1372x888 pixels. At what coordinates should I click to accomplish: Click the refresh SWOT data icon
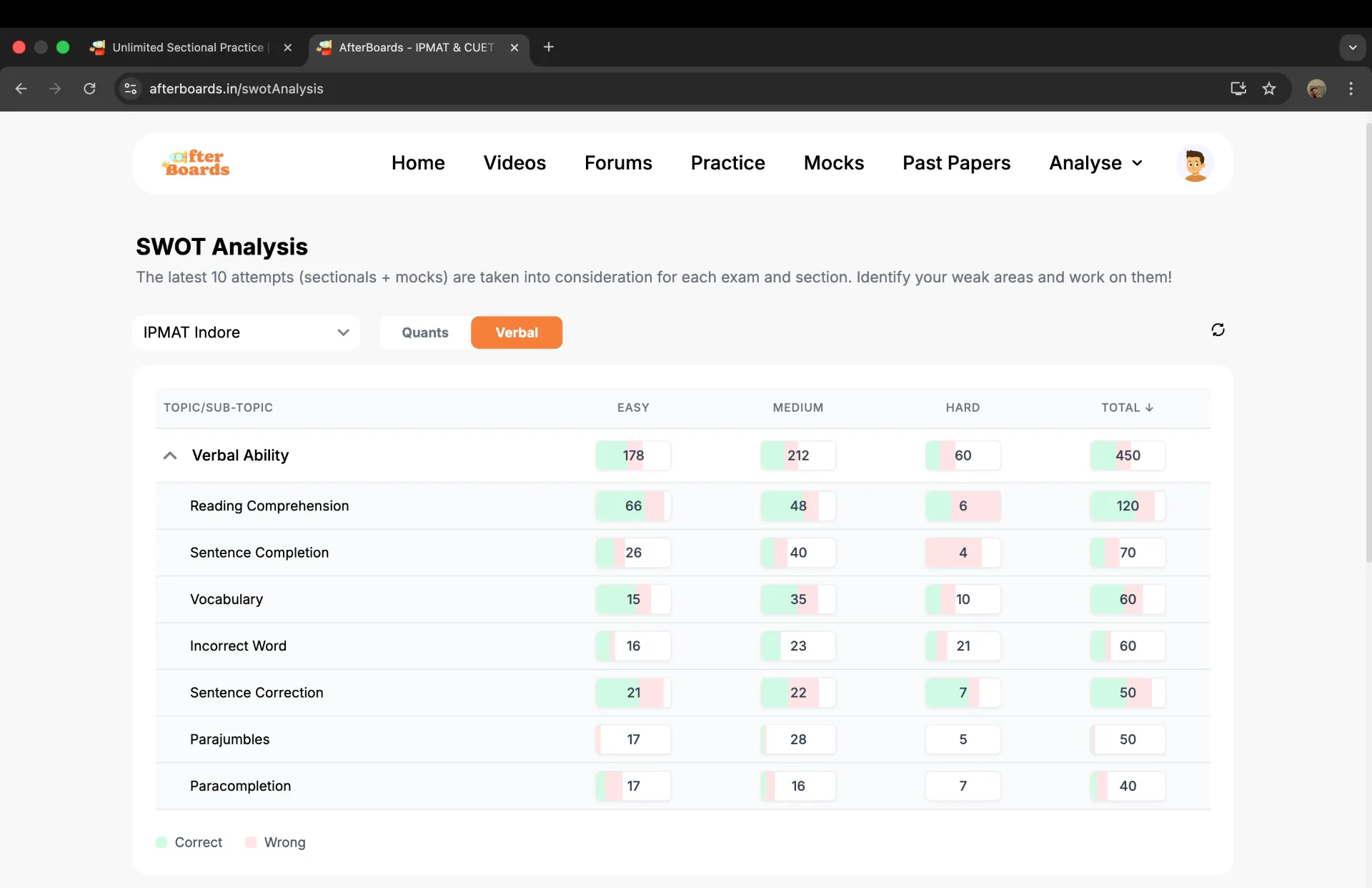pos(1218,330)
